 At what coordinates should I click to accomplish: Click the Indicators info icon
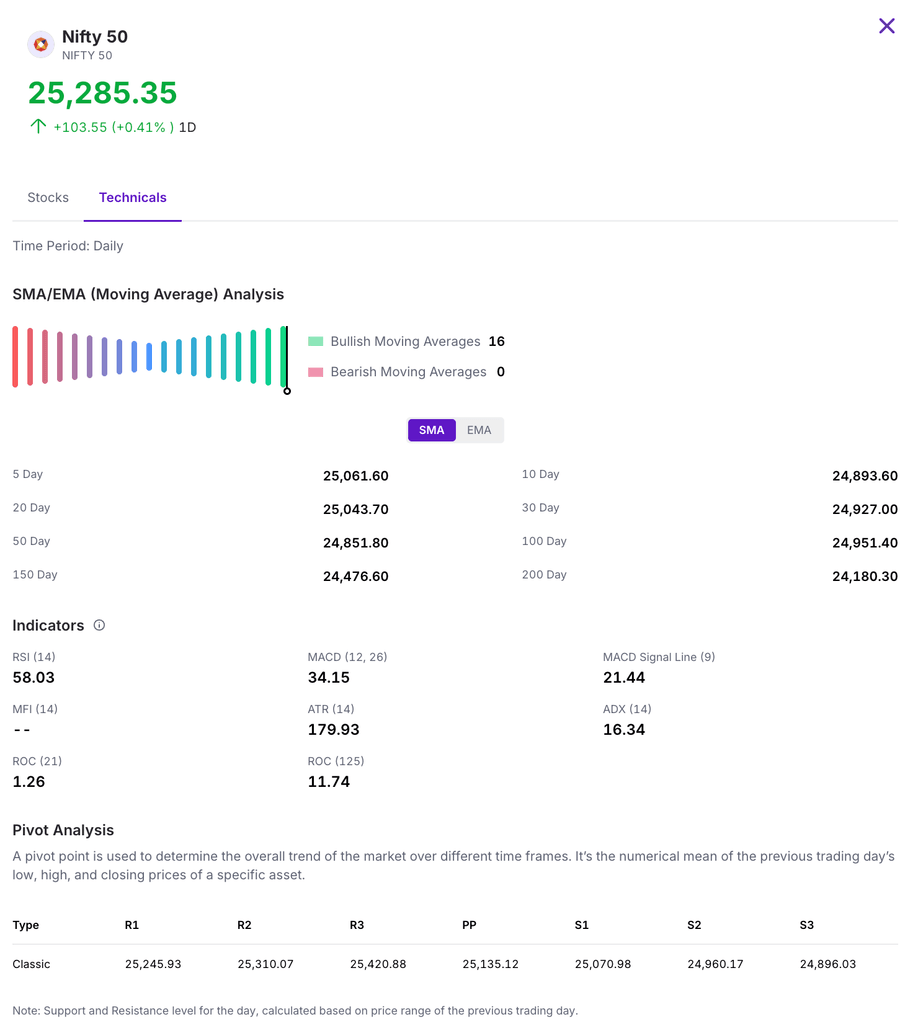pyautogui.click(x=99, y=625)
